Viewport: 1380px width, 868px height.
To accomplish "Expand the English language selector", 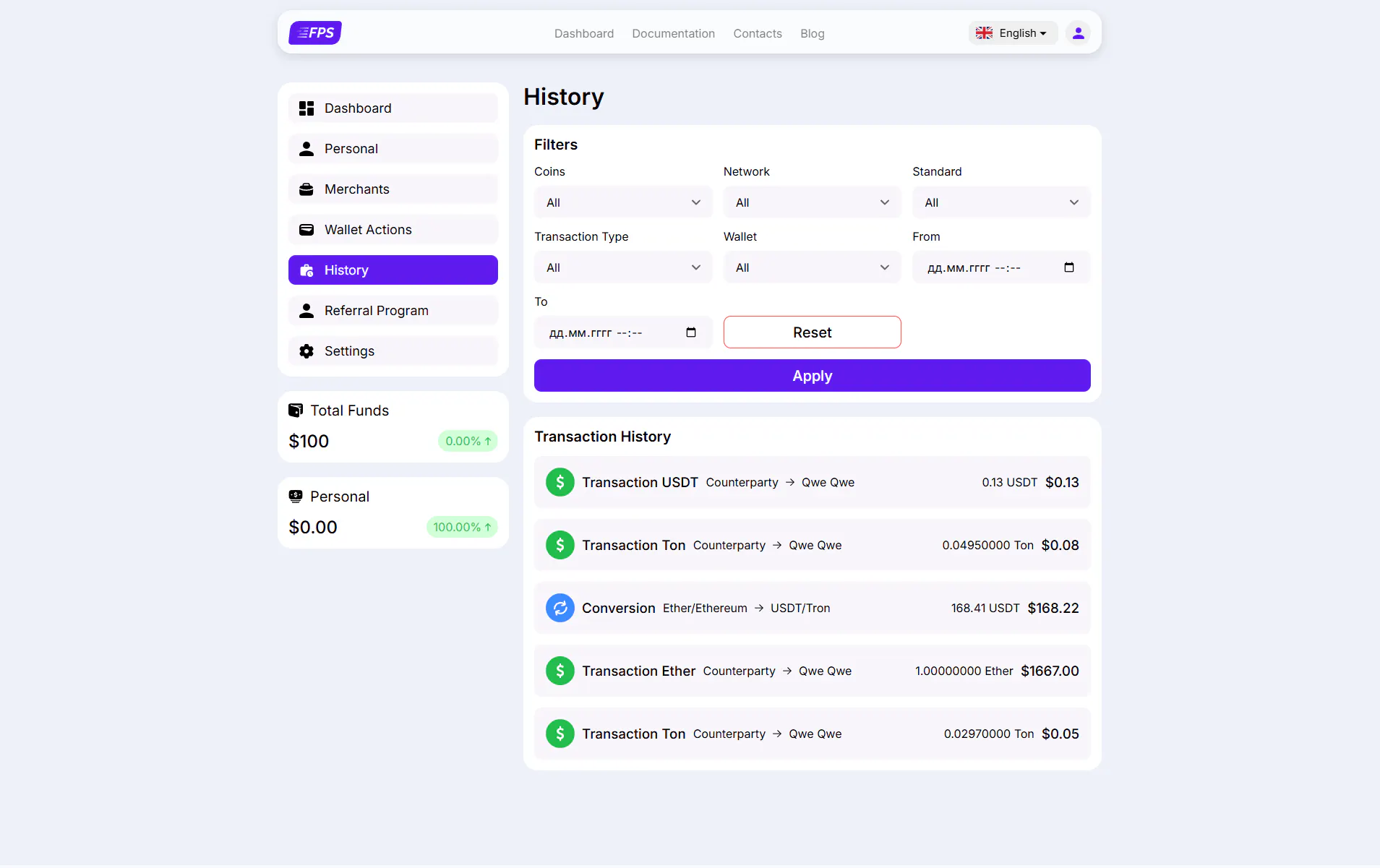I will click(1013, 33).
